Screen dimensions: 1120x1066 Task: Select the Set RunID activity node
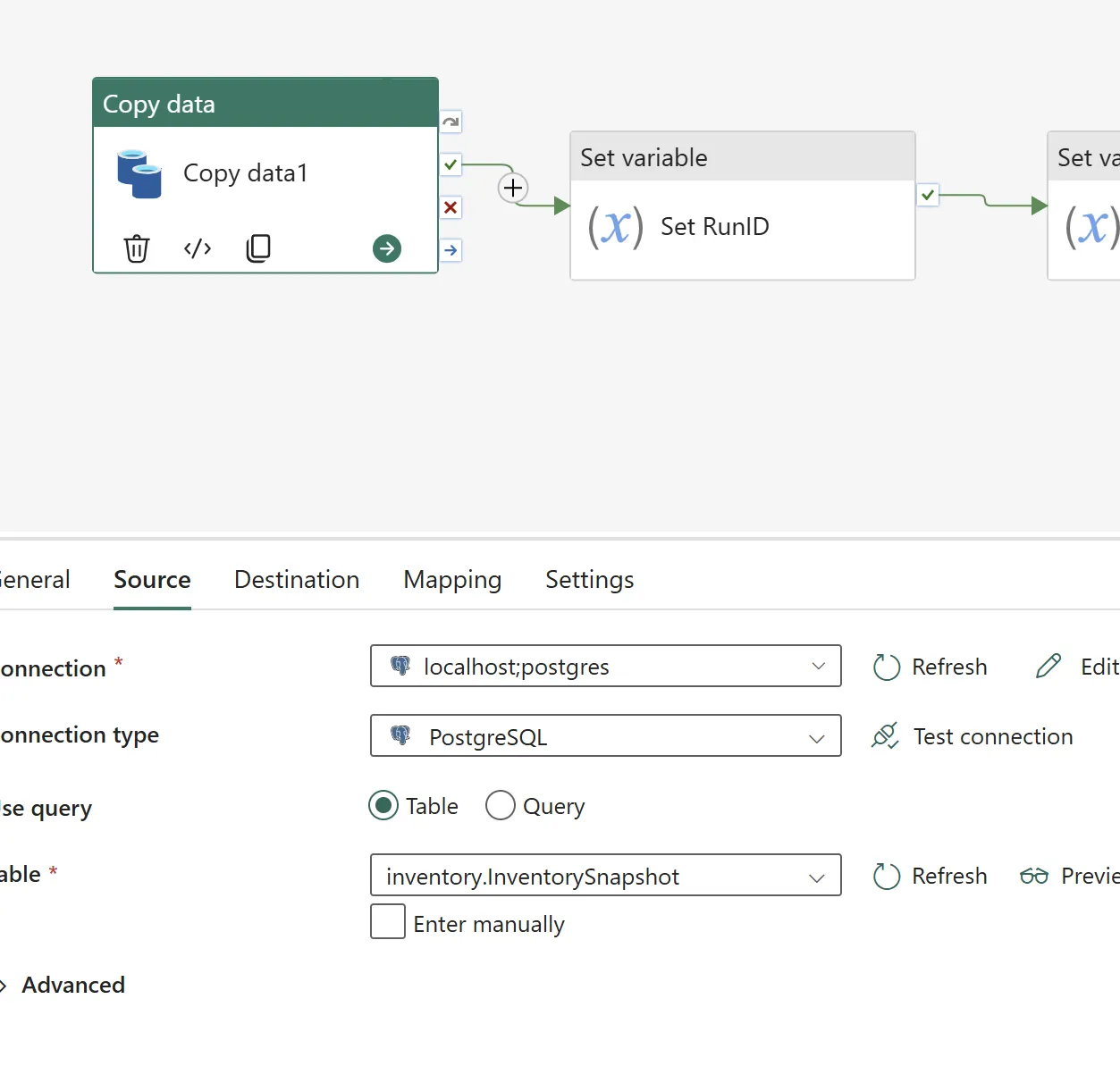click(x=743, y=206)
